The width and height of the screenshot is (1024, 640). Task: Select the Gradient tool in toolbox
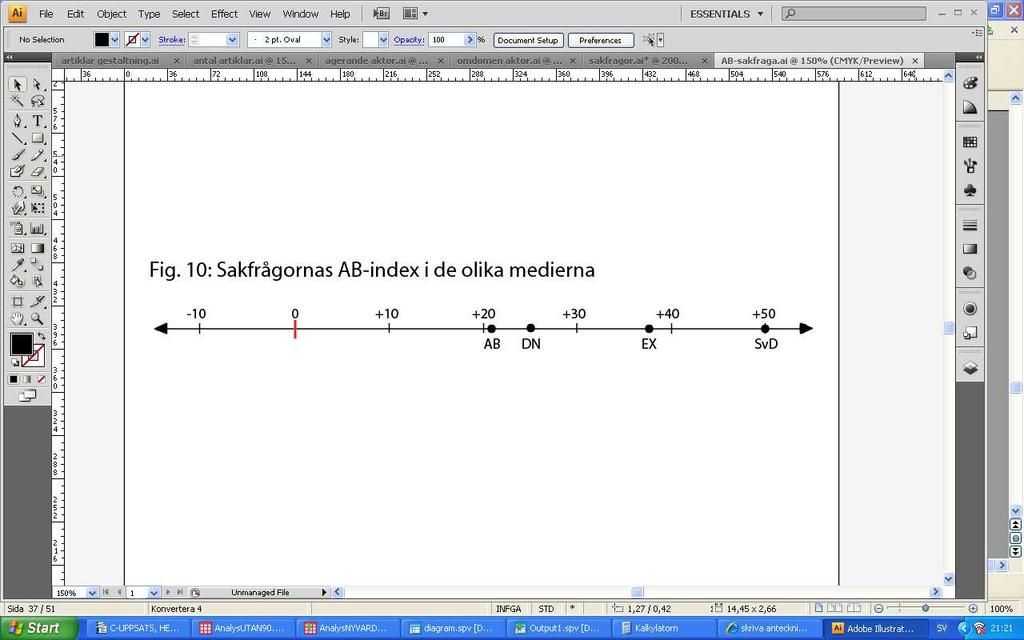37,248
